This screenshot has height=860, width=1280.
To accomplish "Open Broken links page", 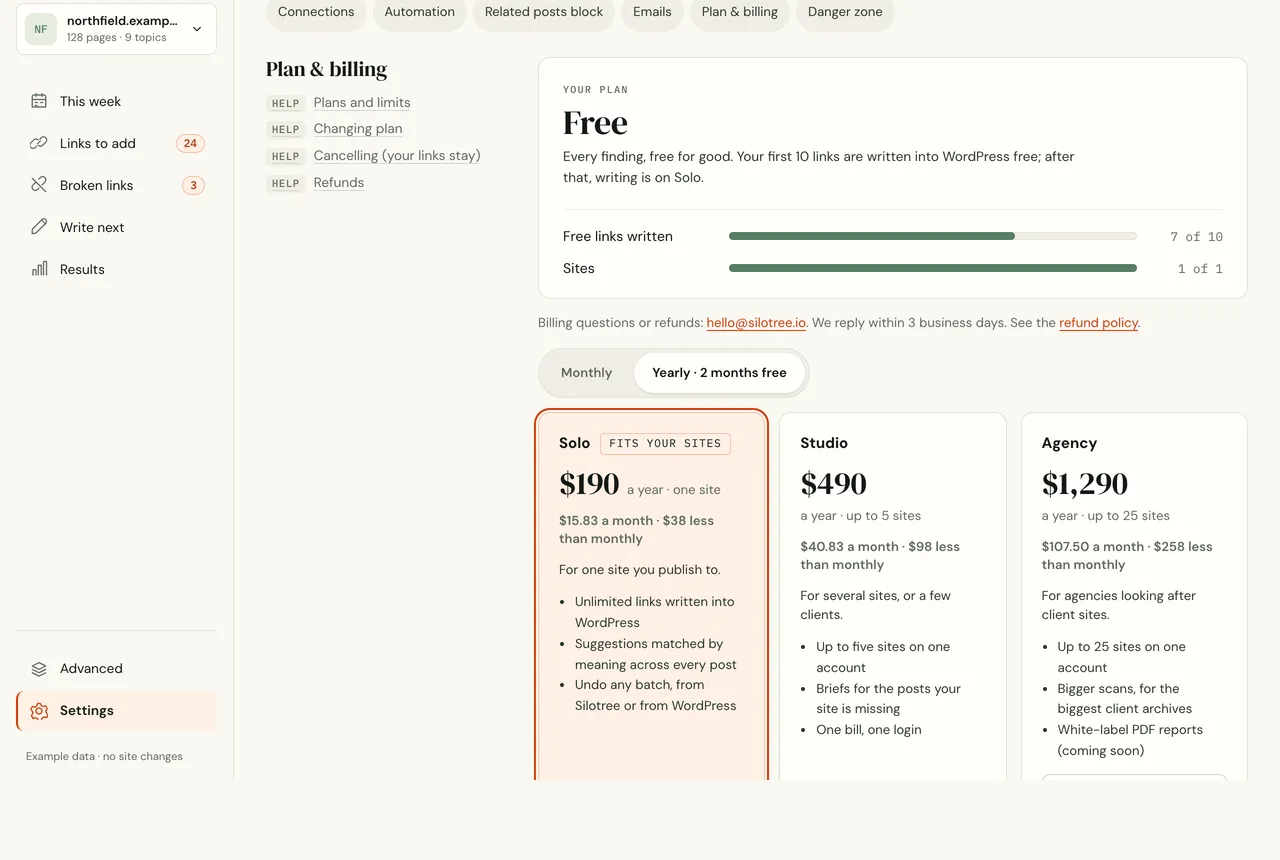I will click(x=116, y=185).
